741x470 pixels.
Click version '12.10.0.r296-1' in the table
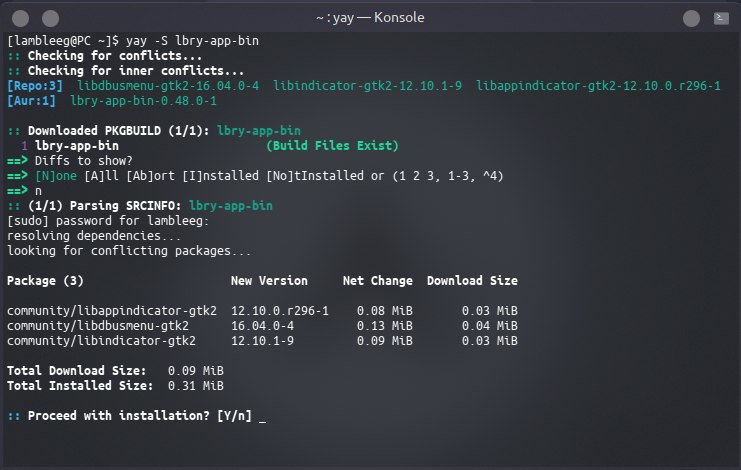[279, 311]
